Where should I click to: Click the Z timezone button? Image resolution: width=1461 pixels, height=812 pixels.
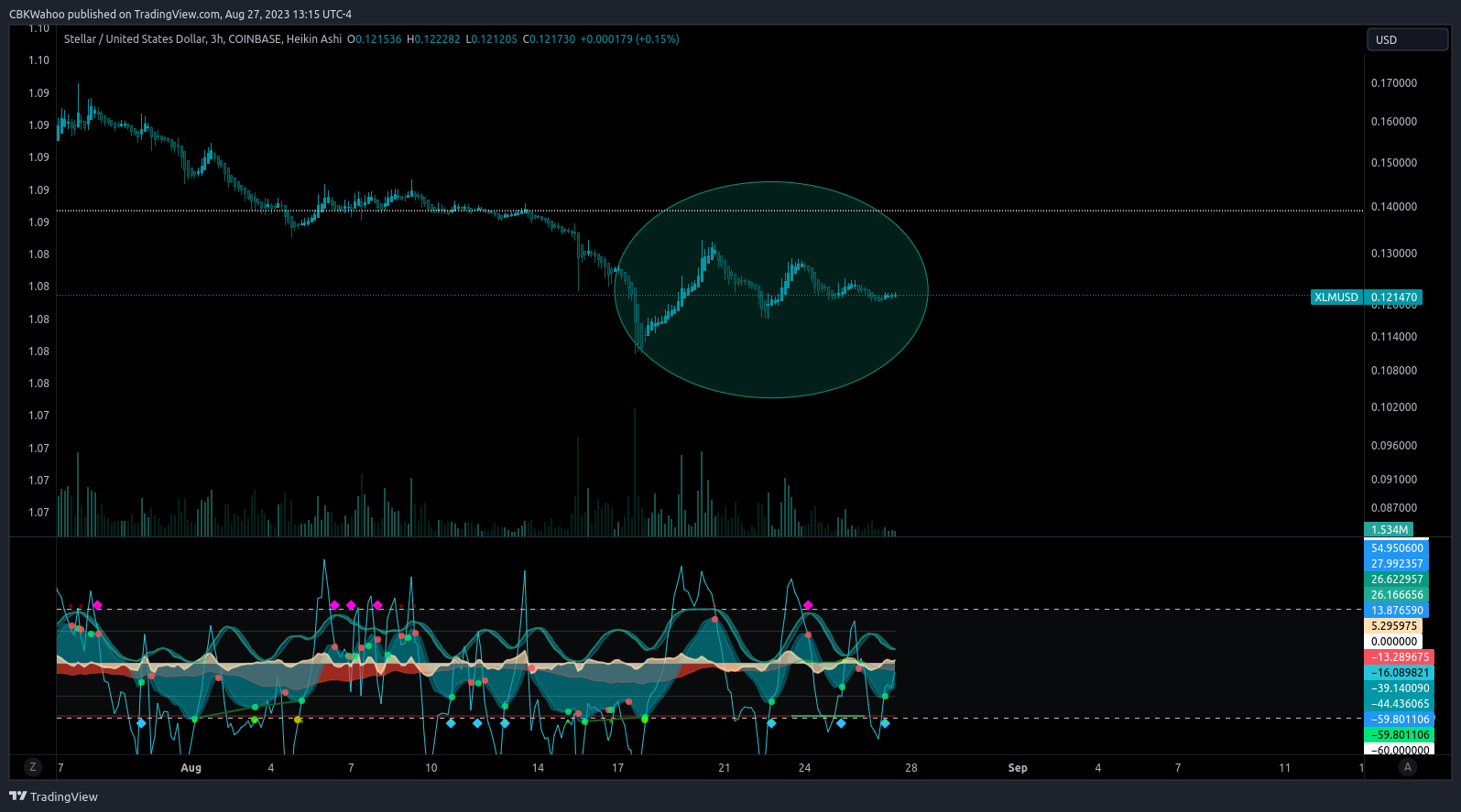click(33, 767)
